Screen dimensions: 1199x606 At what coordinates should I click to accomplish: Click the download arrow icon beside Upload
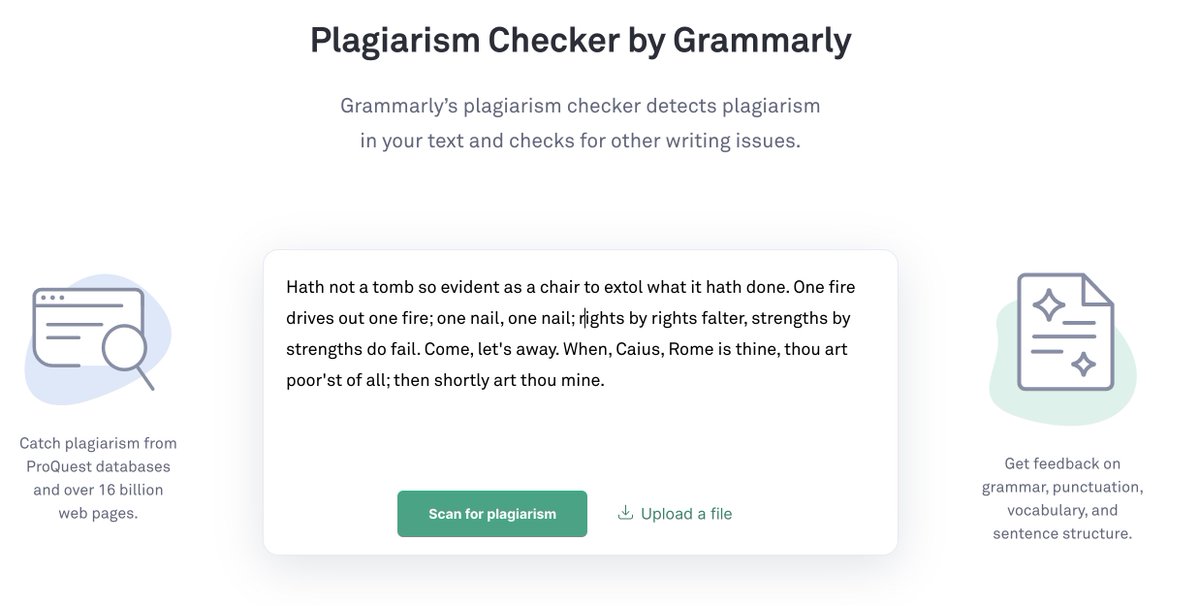625,513
